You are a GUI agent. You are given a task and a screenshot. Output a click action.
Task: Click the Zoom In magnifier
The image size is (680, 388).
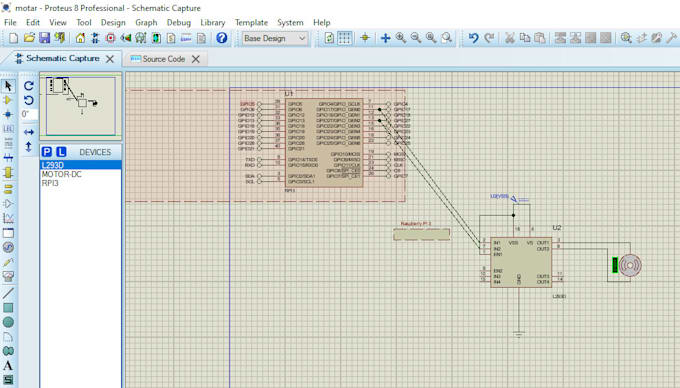point(400,38)
